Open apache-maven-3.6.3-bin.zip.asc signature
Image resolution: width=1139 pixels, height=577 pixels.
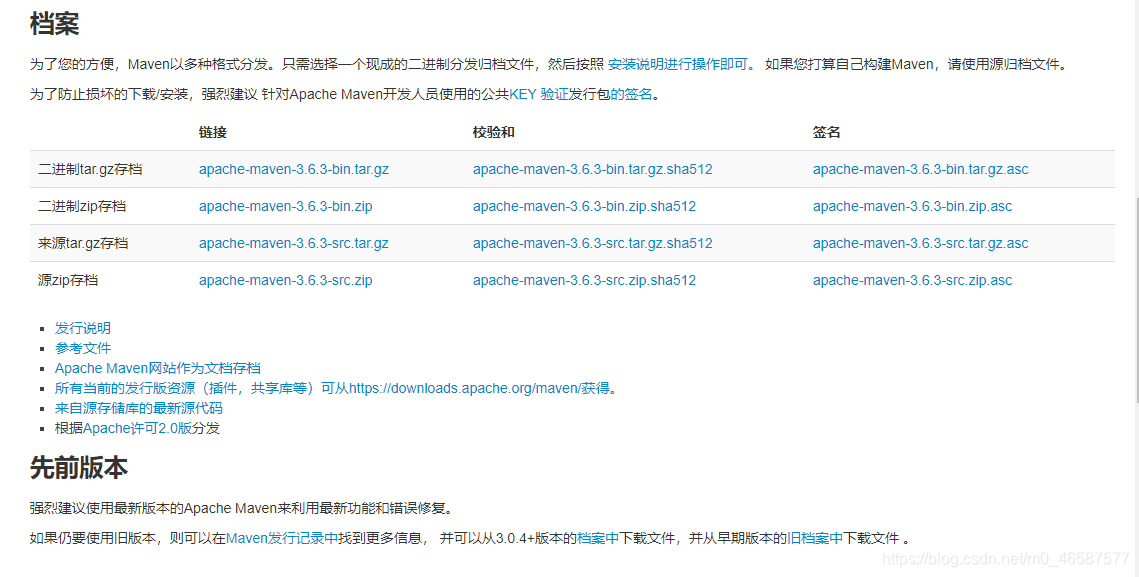[x=912, y=206]
